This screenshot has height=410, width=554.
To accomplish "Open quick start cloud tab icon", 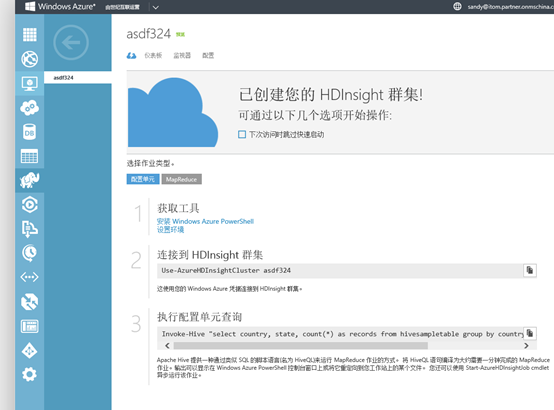I will (x=131, y=55).
